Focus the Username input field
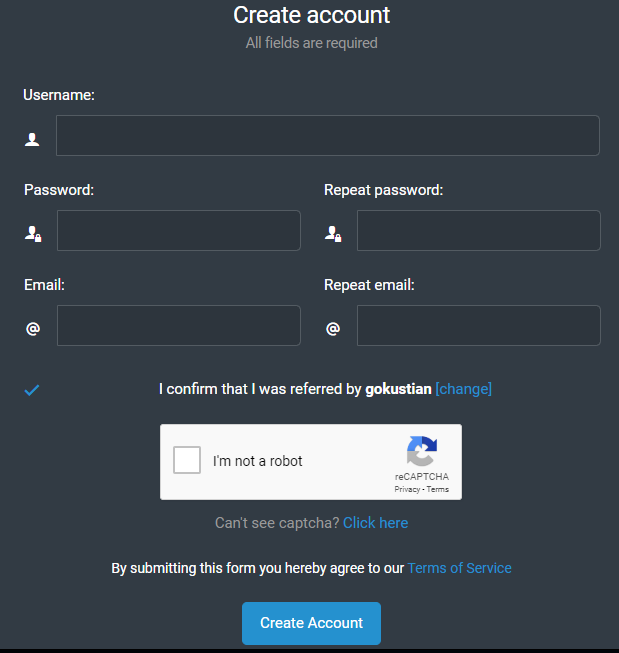 click(x=328, y=135)
